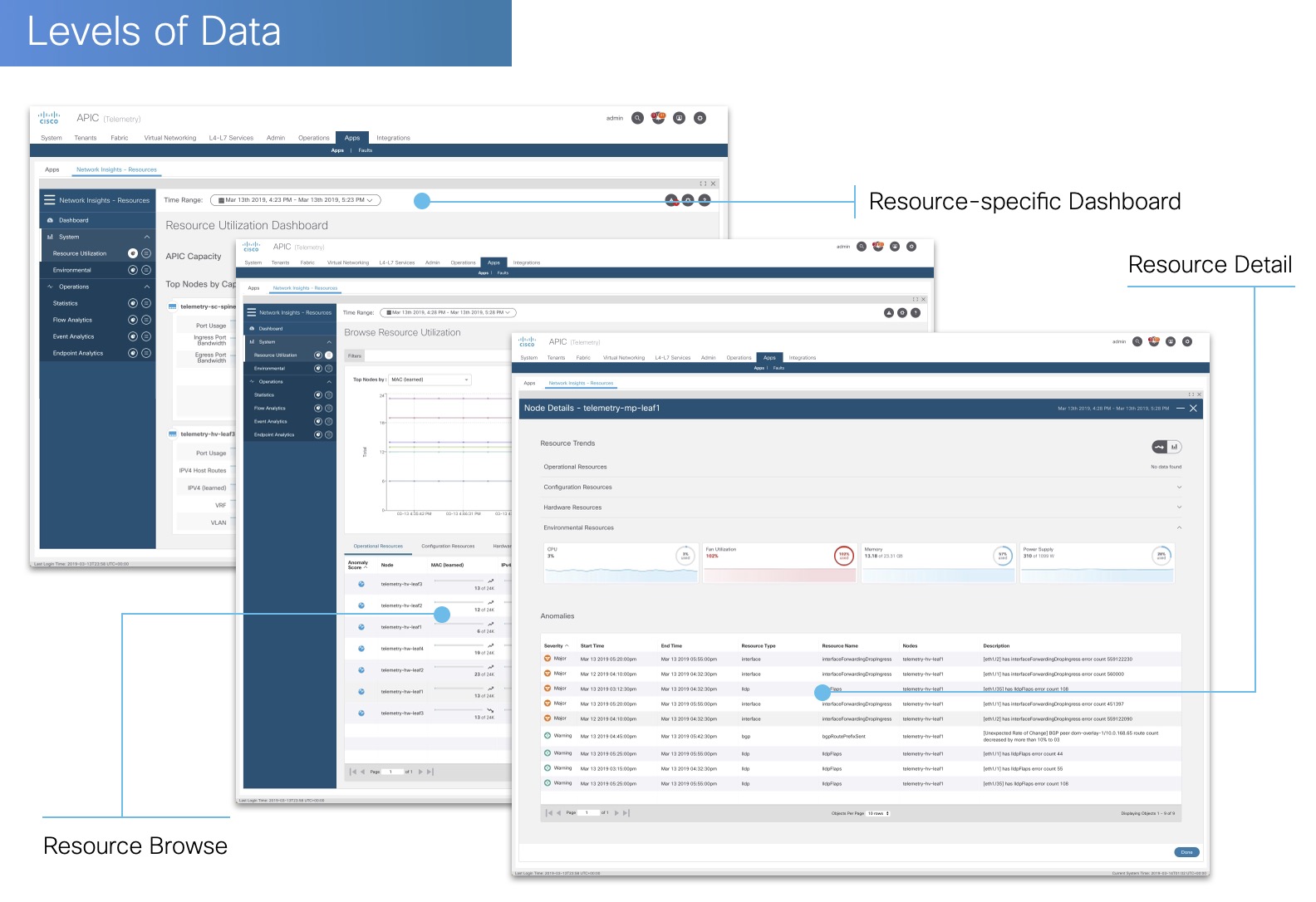Click the settings gear in the back-most APIC window
Viewport: 1316px width, 902px height.
(700, 118)
